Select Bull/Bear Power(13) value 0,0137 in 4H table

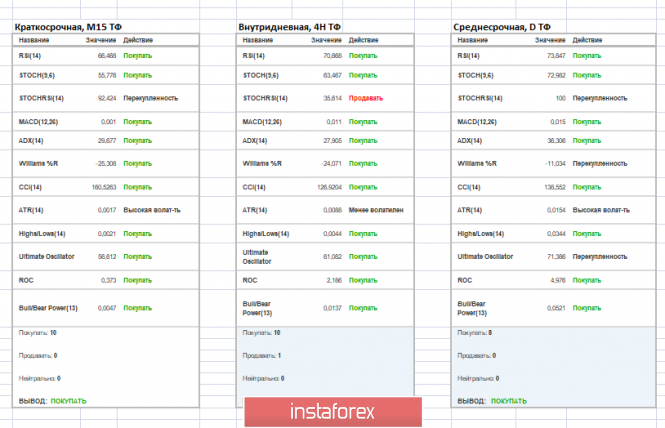tap(332, 308)
